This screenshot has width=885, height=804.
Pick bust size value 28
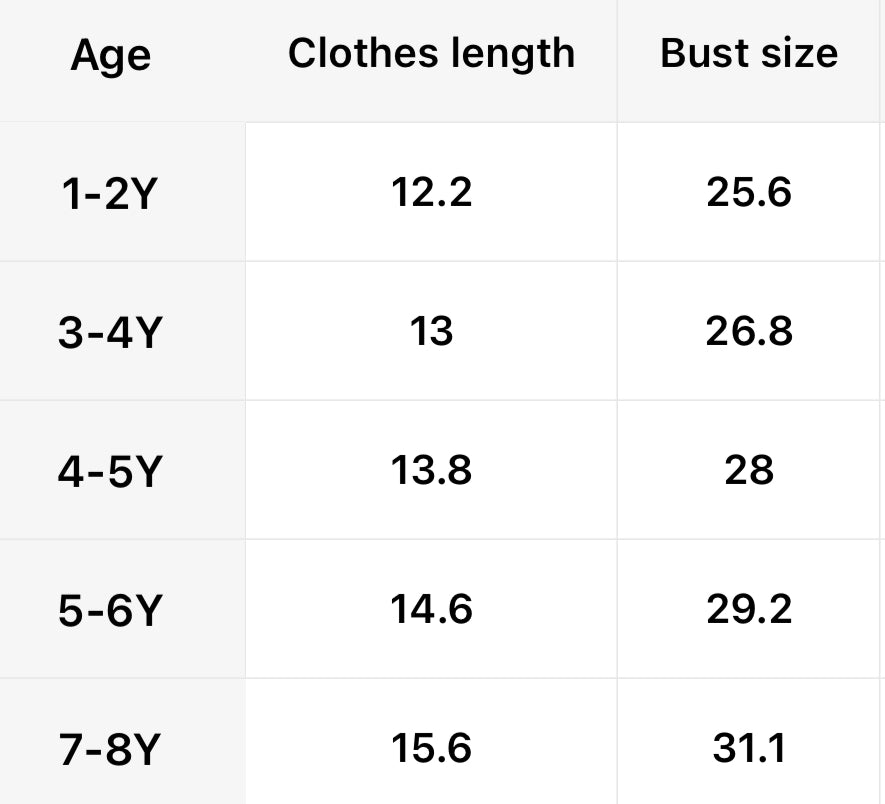(x=749, y=470)
